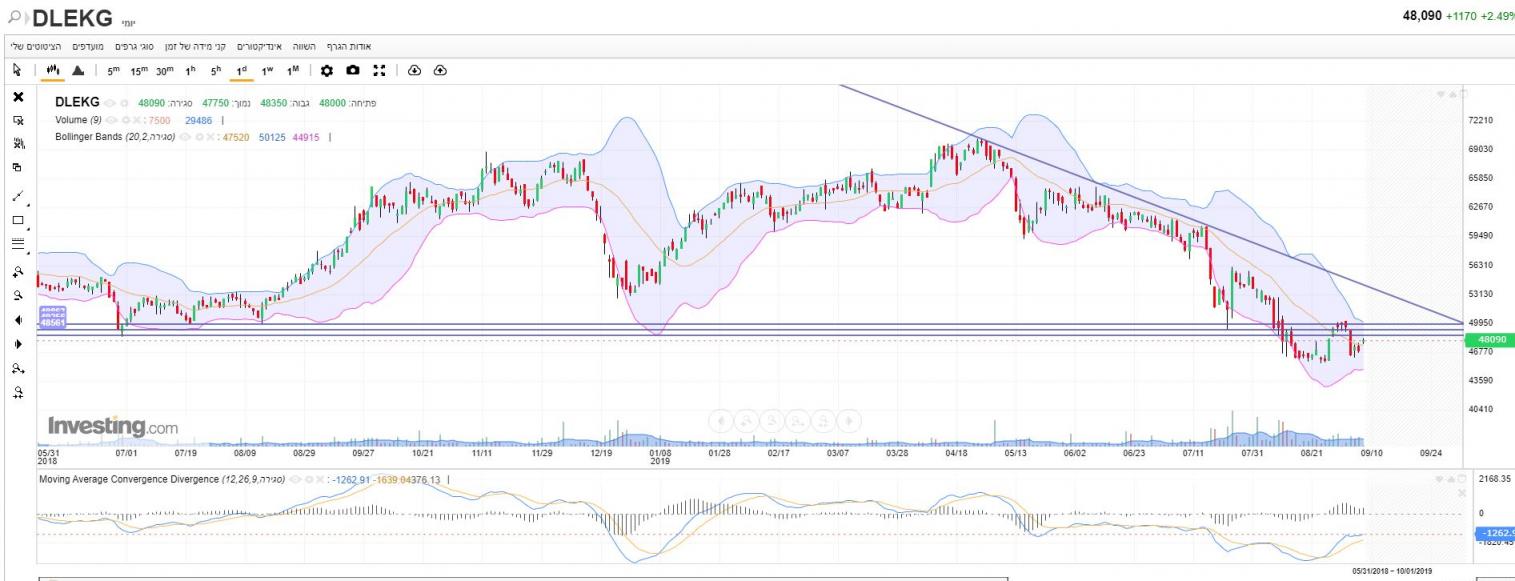Click the symbol search magnifier icon
This screenshot has height=581, width=1515.
15,19
